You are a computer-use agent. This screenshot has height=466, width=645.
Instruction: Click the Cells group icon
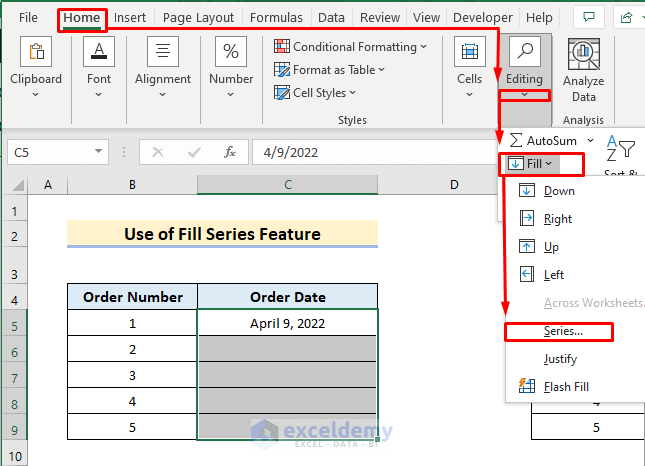[x=470, y=51]
